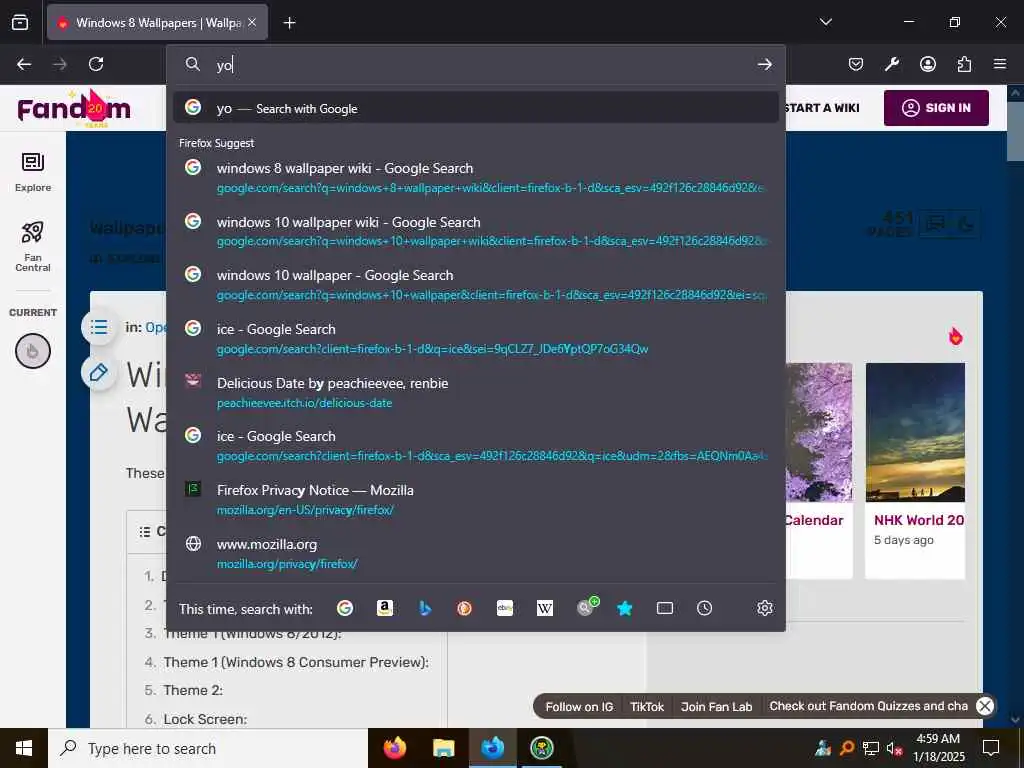Click the START A WIKI link
The image size is (1024, 768).
point(822,108)
